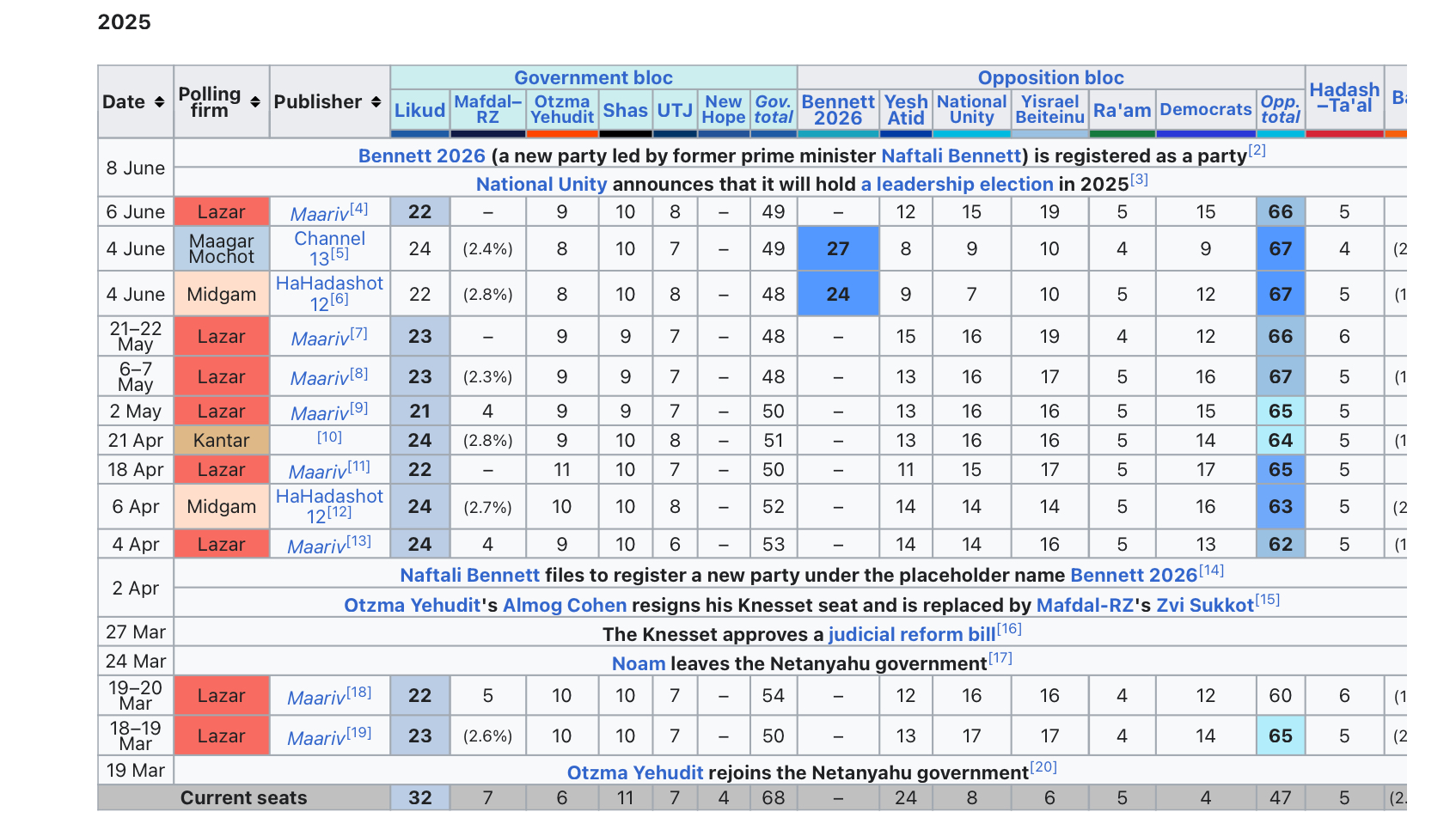Viewport: 1456px width, 824px height.
Task: Open Maariv link in 6–7 May row
Action: pos(319,378)
